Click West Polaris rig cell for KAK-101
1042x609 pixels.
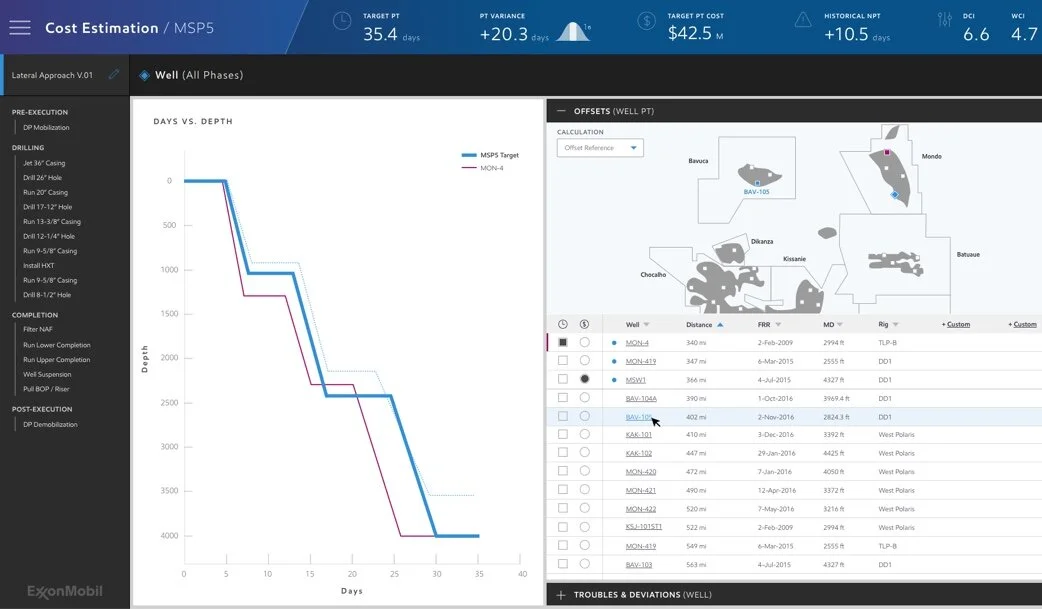point(896,435)
